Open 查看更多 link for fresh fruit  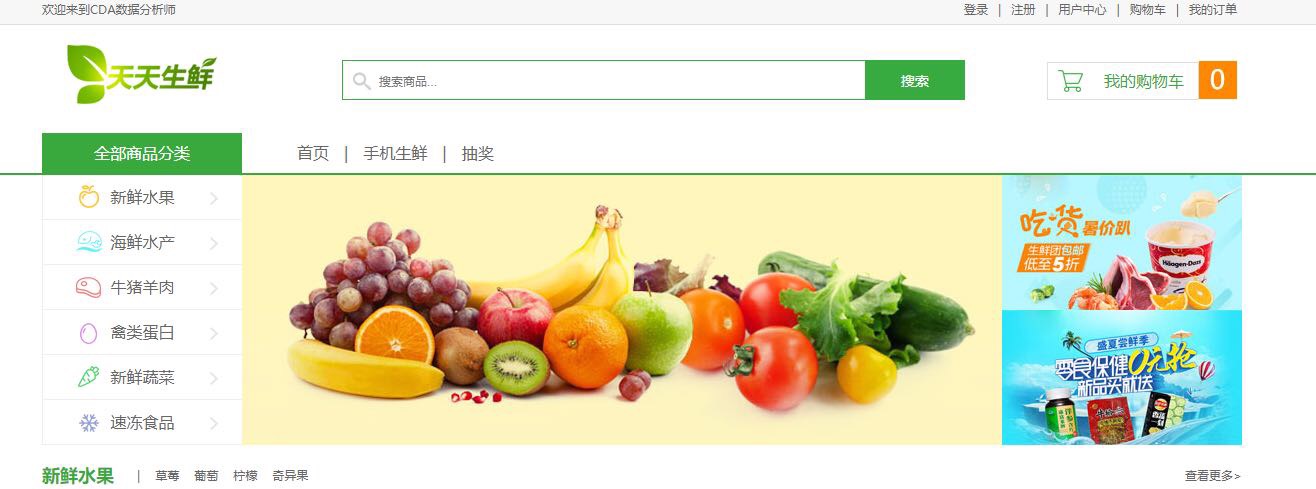point(1212,476)
